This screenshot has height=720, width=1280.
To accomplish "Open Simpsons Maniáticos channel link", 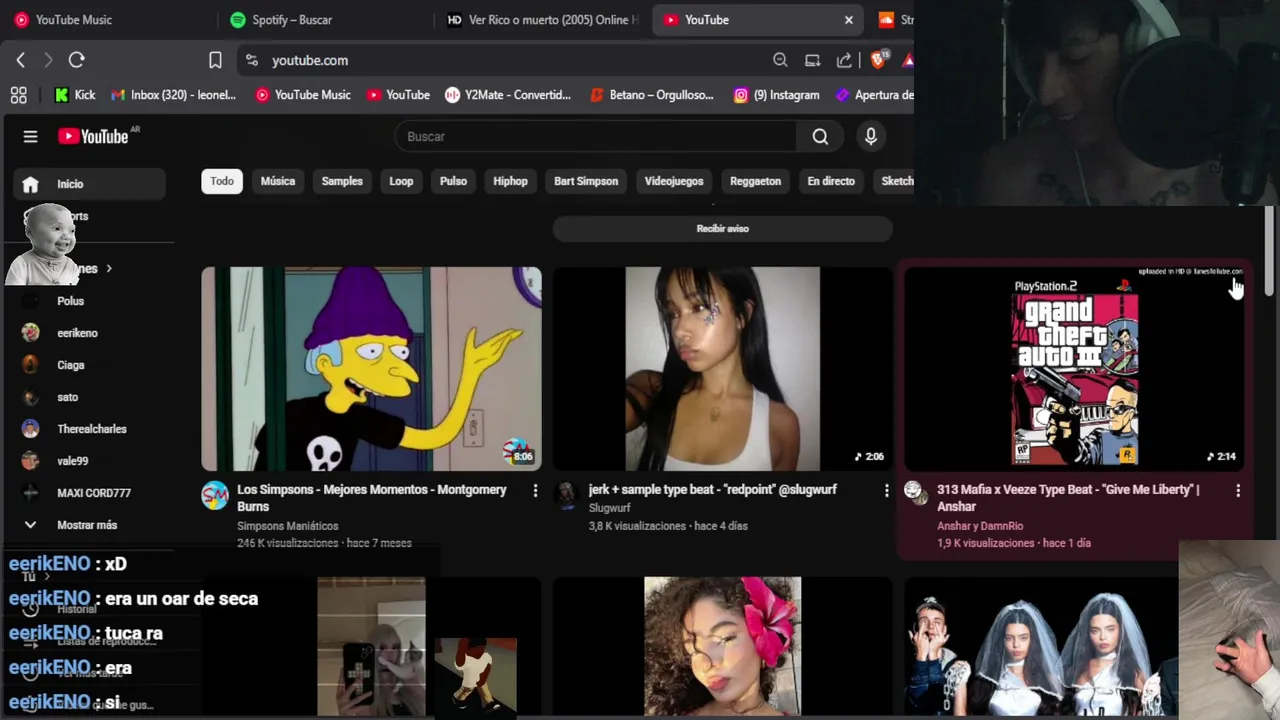I will [288, 526].
